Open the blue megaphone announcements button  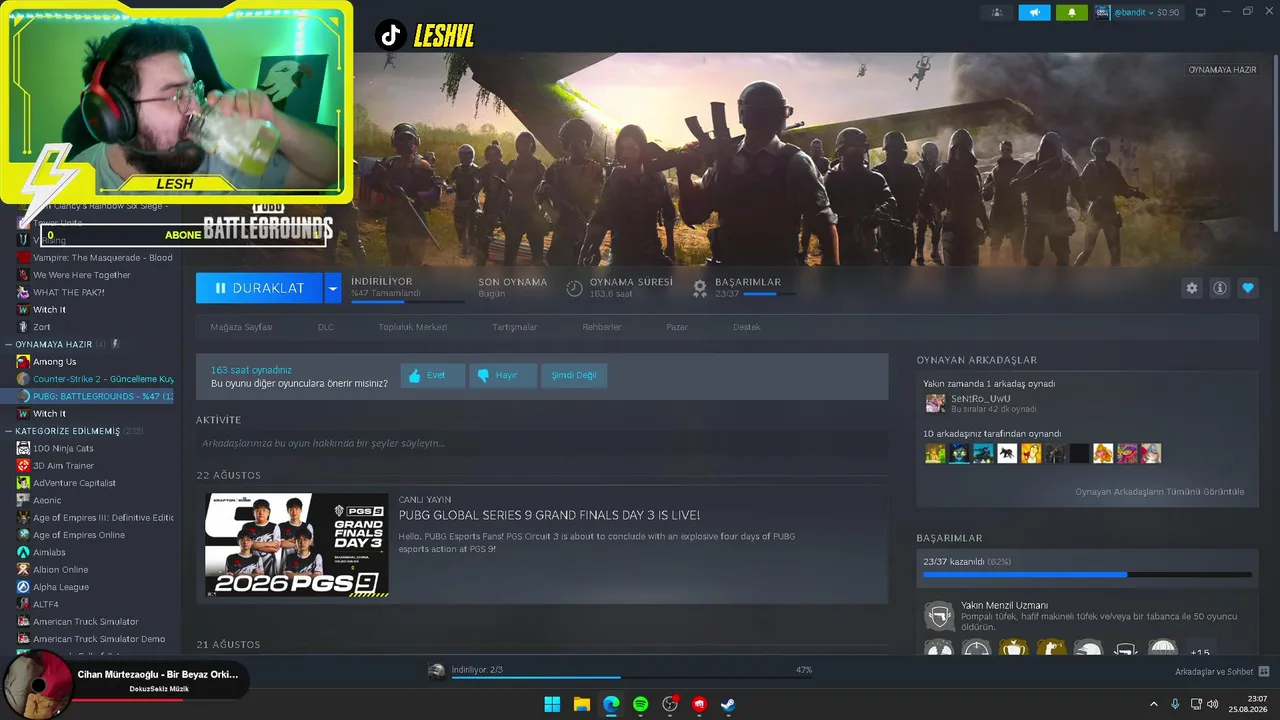1034,12
